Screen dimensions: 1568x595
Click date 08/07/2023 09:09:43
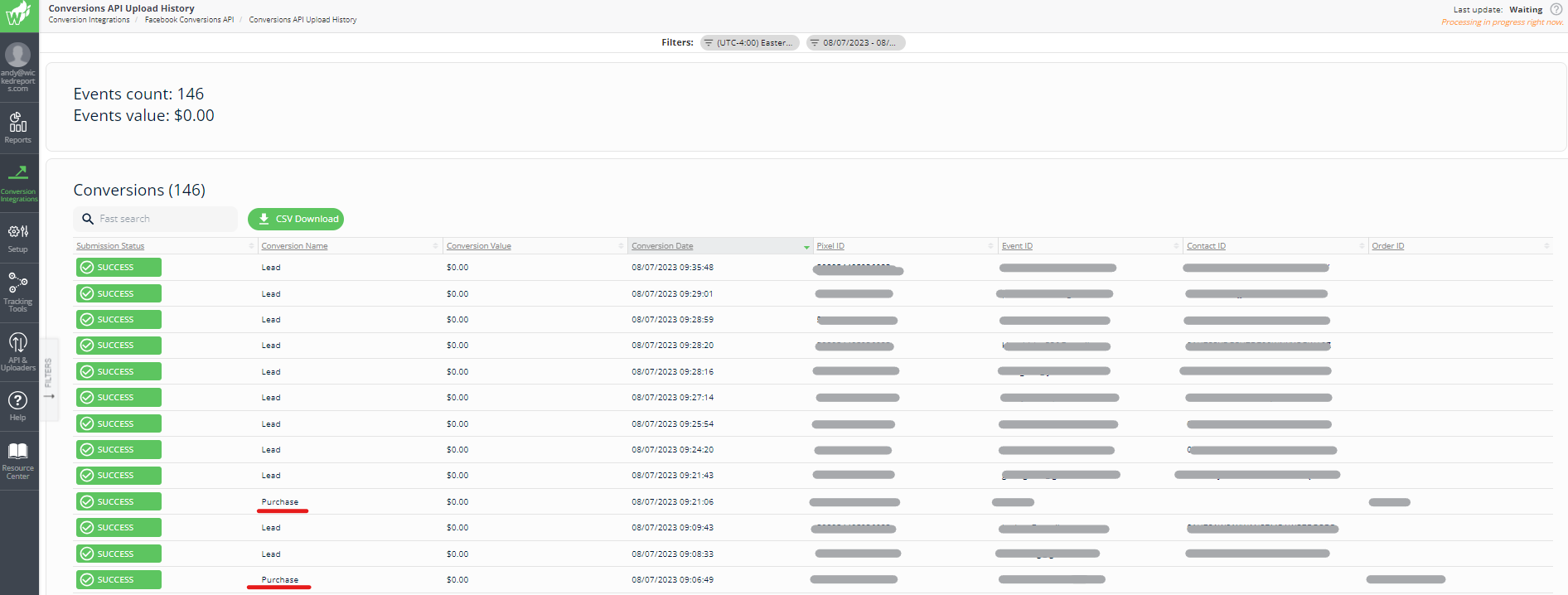pyautogui.click(x=672, y=528)
